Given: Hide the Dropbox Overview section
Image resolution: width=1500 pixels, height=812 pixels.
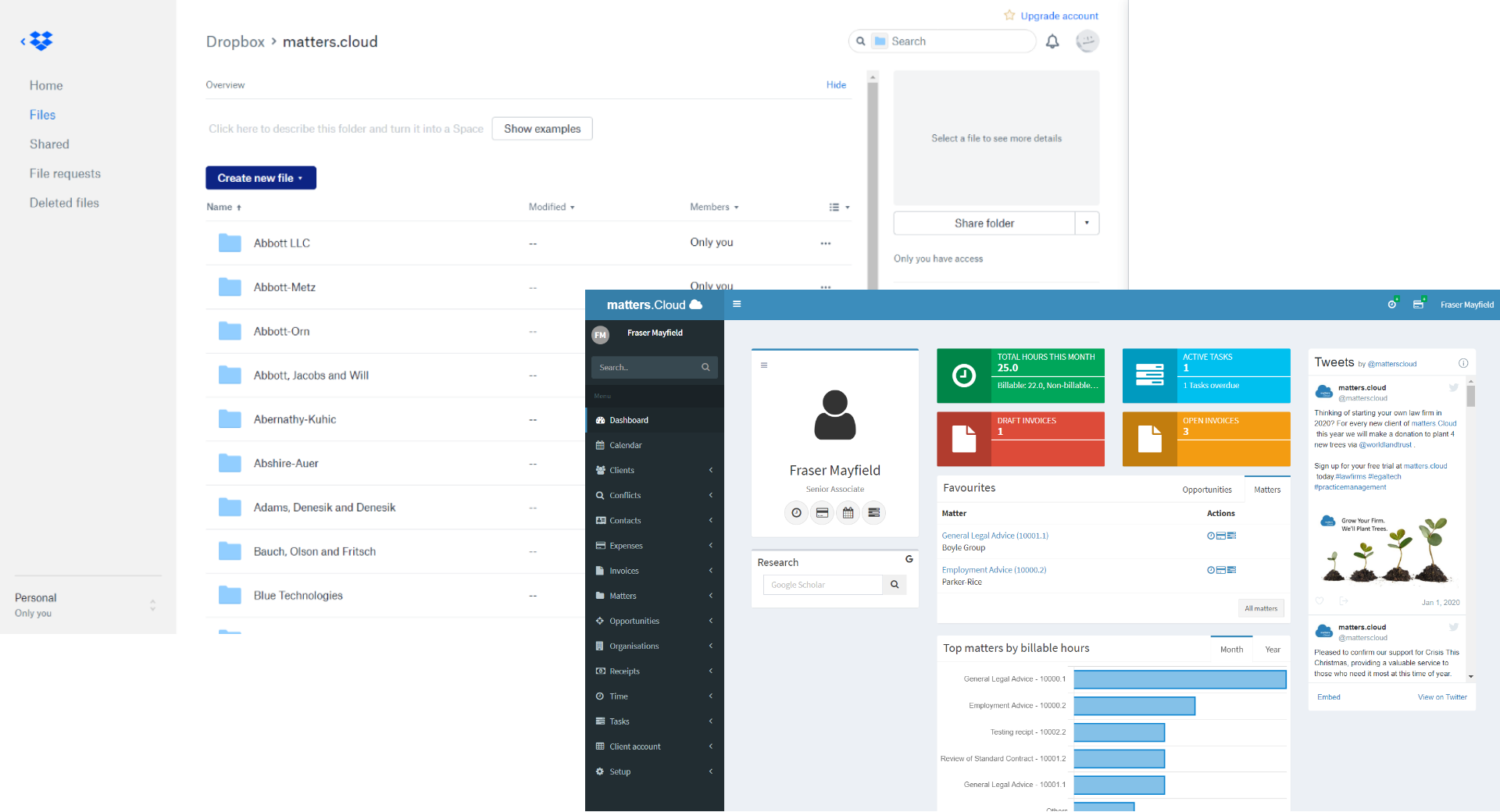Looking at the screenshot, I should tap(836, 84).
